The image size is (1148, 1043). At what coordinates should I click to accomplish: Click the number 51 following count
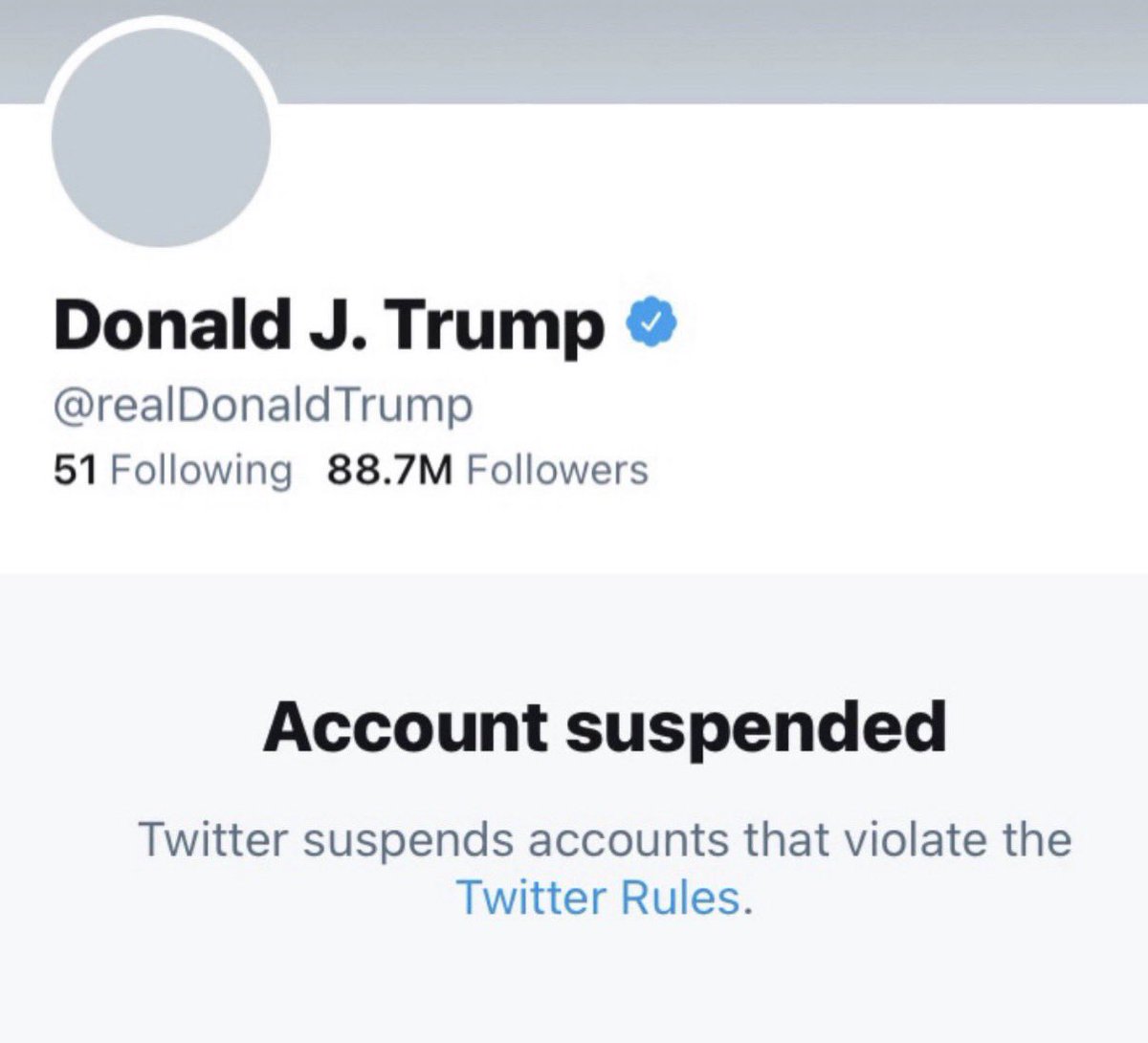click(76, 470)
